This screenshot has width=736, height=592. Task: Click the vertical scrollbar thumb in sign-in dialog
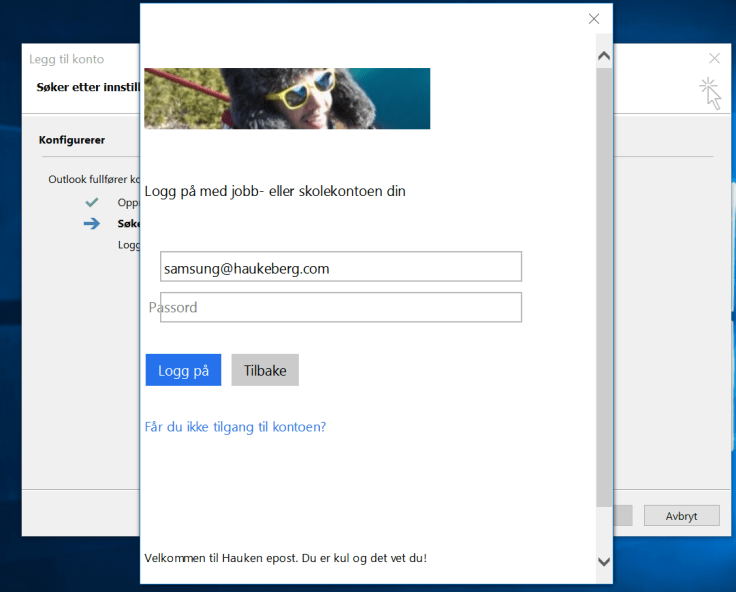point(604,286)
